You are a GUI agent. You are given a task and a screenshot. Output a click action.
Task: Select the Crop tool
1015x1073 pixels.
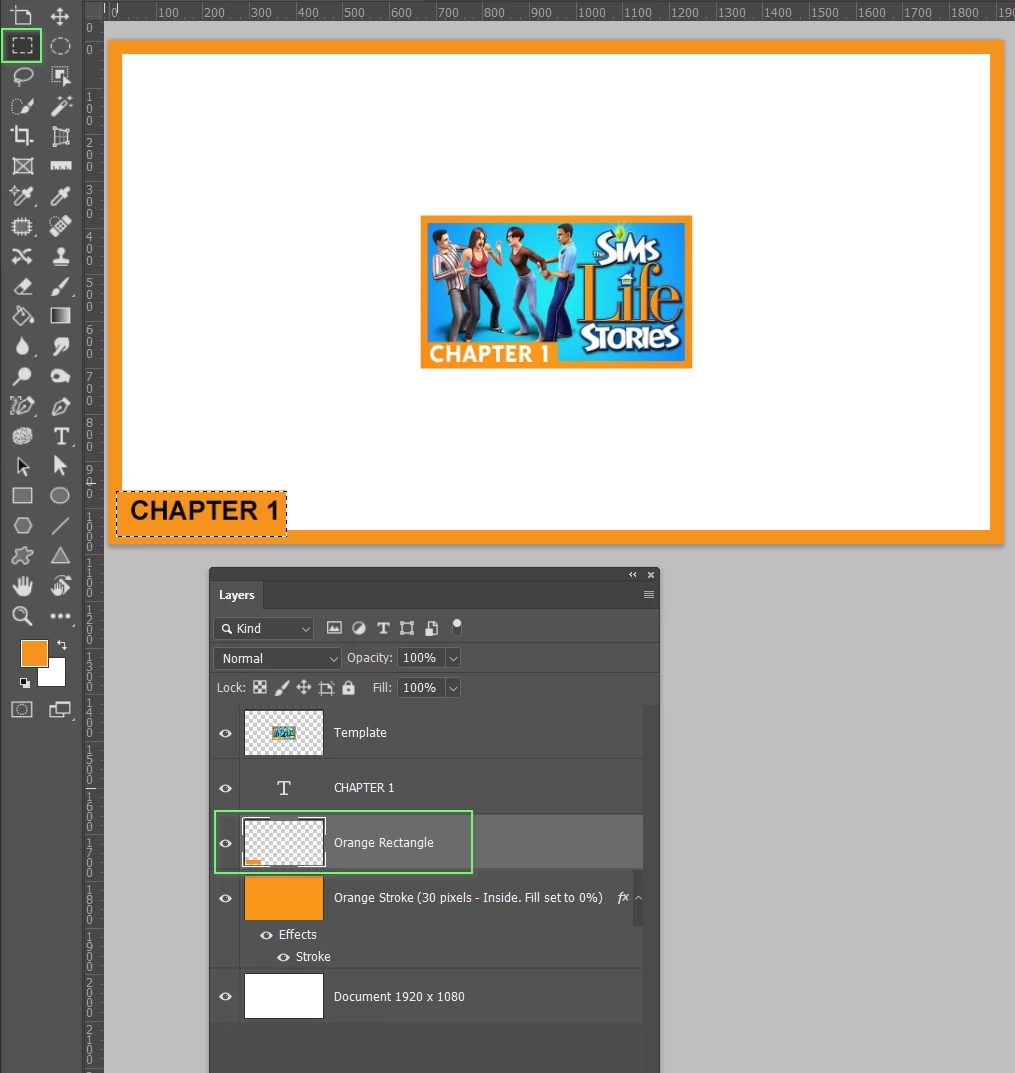[x=22, y=136]
